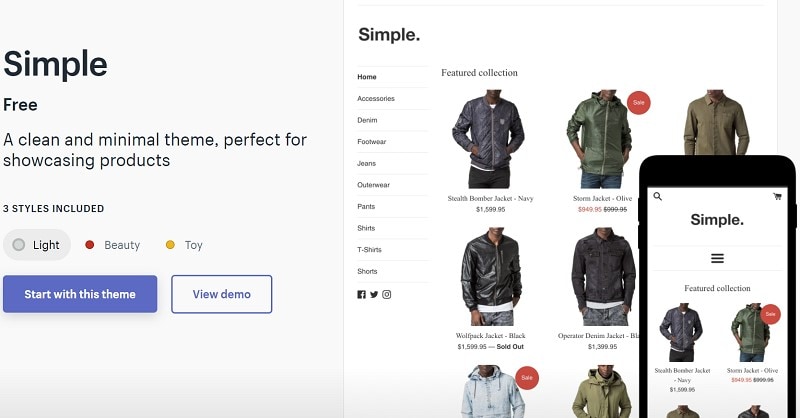
Task: Click the red Beauty color dot
Action: click(90, 245)
